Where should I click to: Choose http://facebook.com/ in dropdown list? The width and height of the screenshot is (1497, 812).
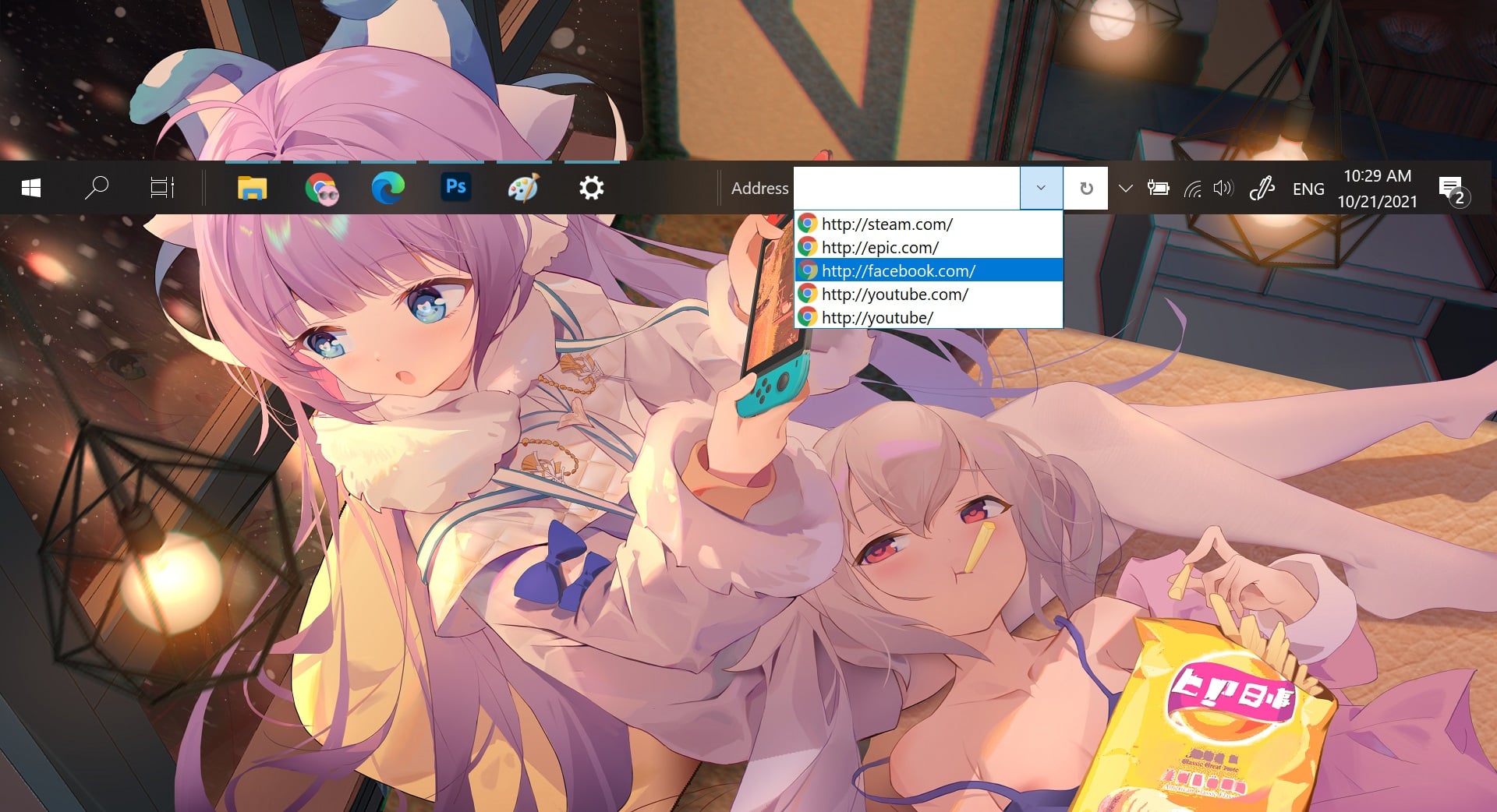[x=929, y=270]
